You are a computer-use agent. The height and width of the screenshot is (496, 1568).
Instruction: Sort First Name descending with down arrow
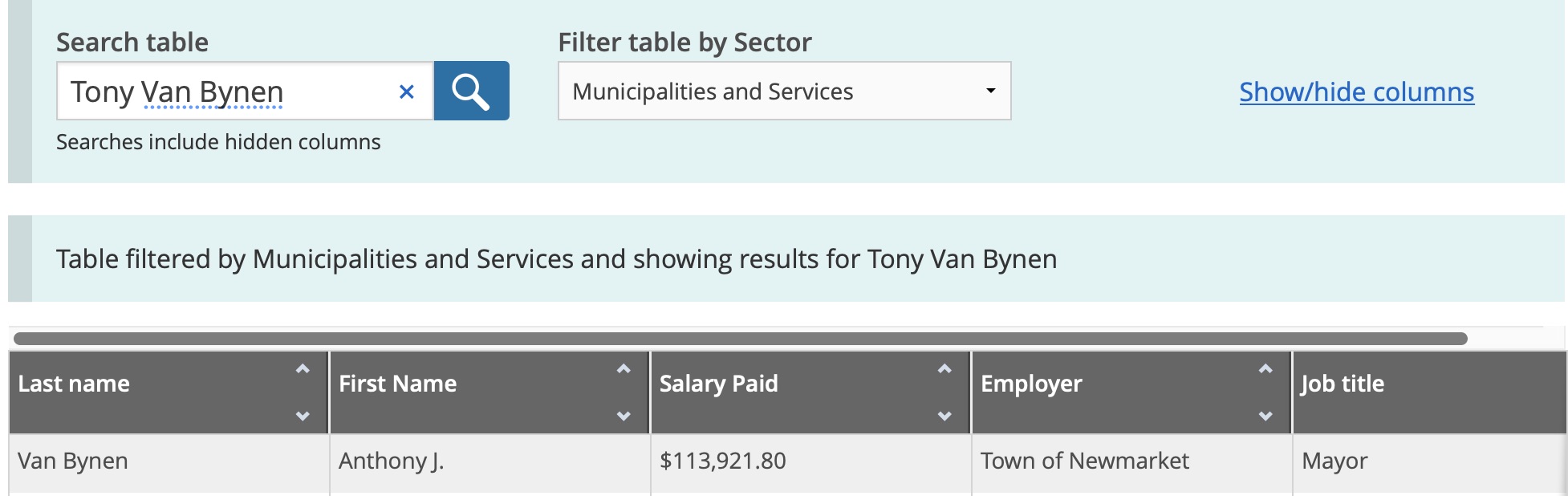pos(624,416)
